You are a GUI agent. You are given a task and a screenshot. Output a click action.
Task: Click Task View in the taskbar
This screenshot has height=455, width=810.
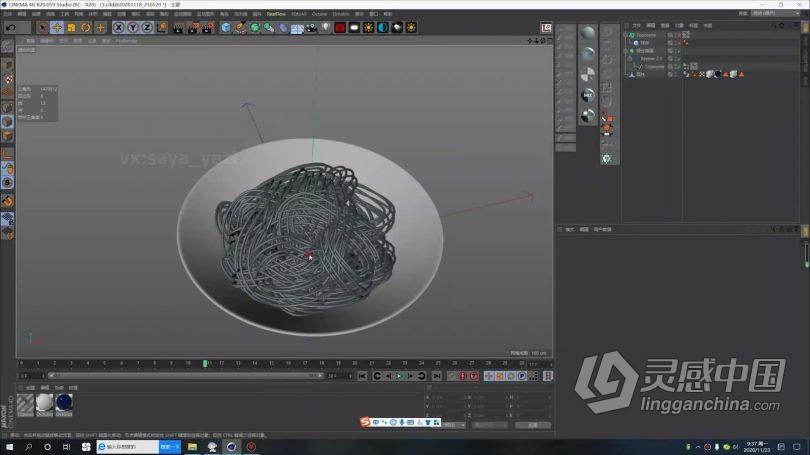click(66, 447)
